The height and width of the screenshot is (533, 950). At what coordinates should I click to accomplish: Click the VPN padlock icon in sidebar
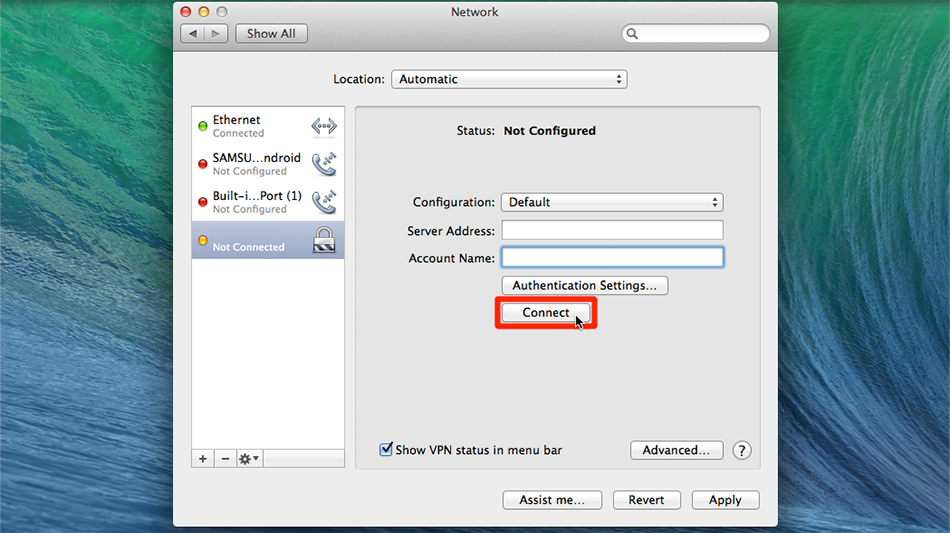coord(324,240)
